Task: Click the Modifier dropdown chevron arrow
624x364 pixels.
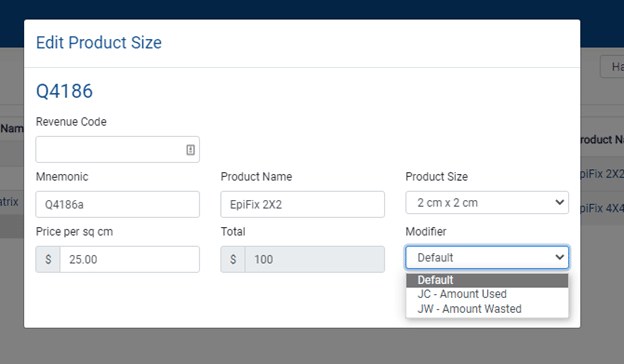Action: pyautogui.click(x=560, y=257)
